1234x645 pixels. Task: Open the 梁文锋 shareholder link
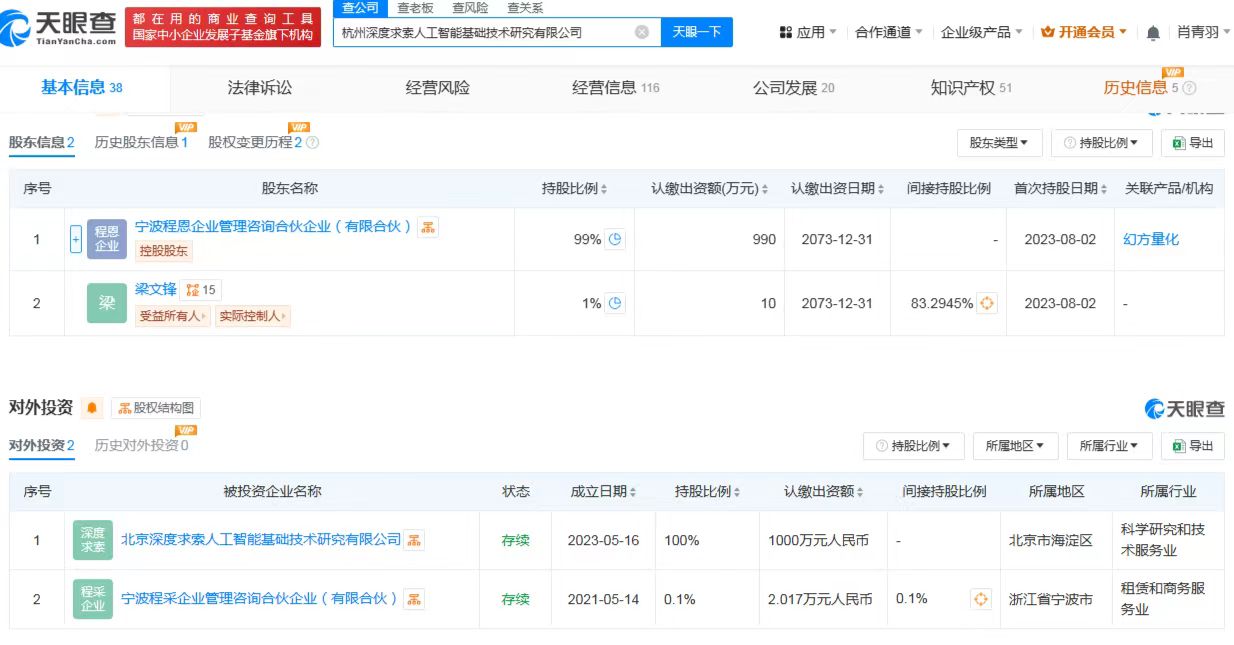coord(155,290)
